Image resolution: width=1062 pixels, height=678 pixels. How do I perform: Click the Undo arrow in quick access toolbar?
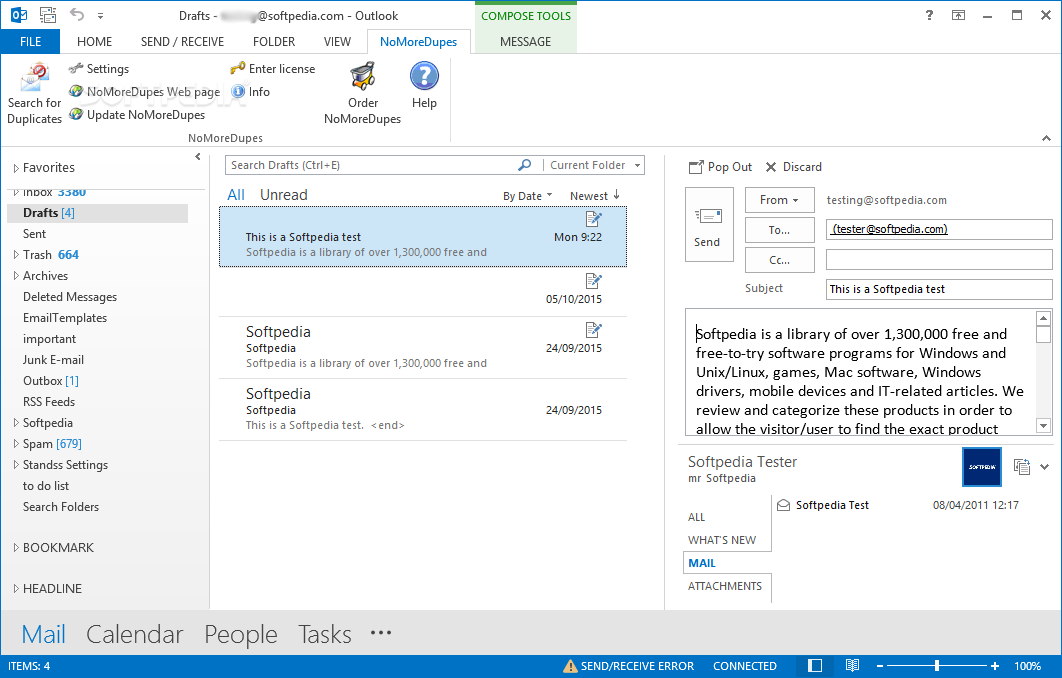(77, 15)
